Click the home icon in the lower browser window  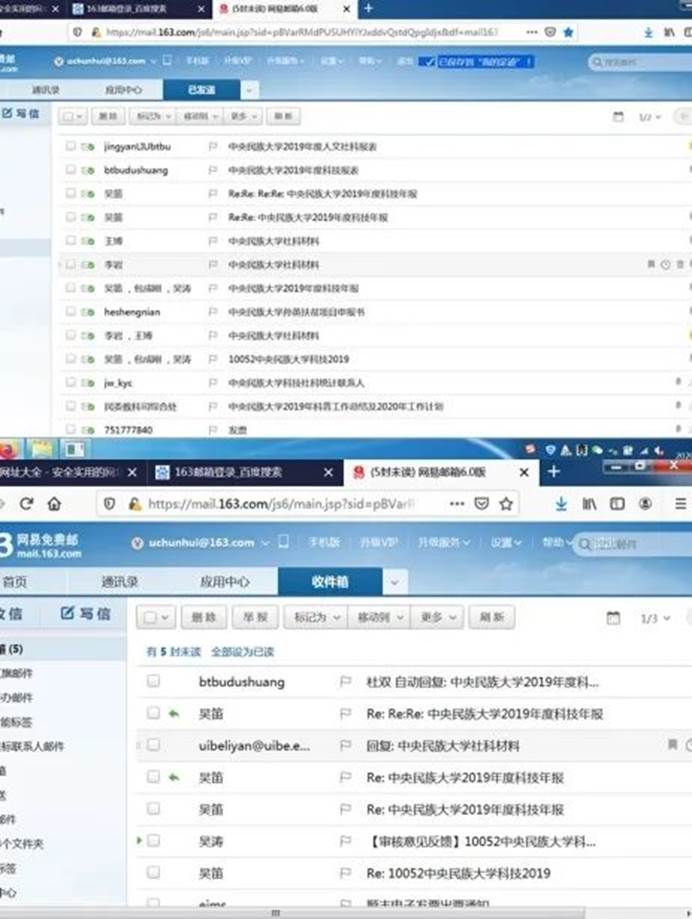[54, 503]
